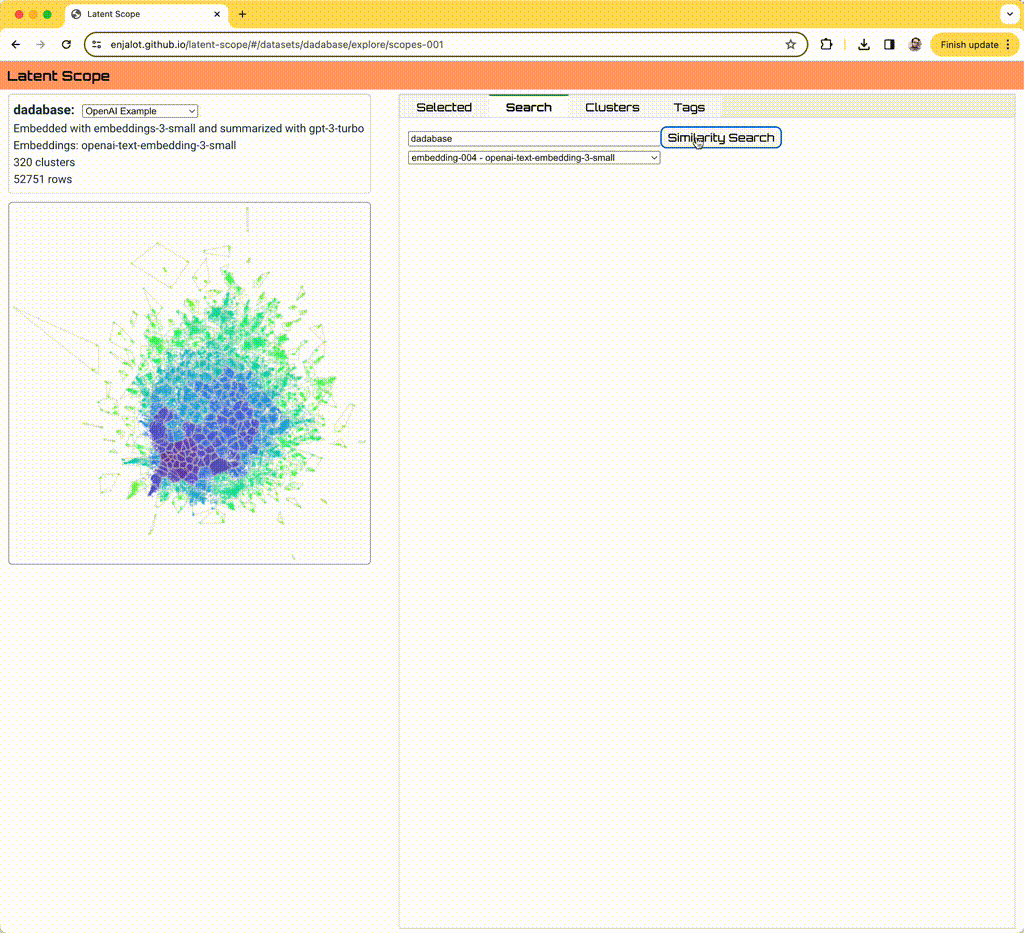The height and width of the screenshot is (933, 1024).
Task: Open the Chrome three-dot menu
Action: [x=1008, y=44]
